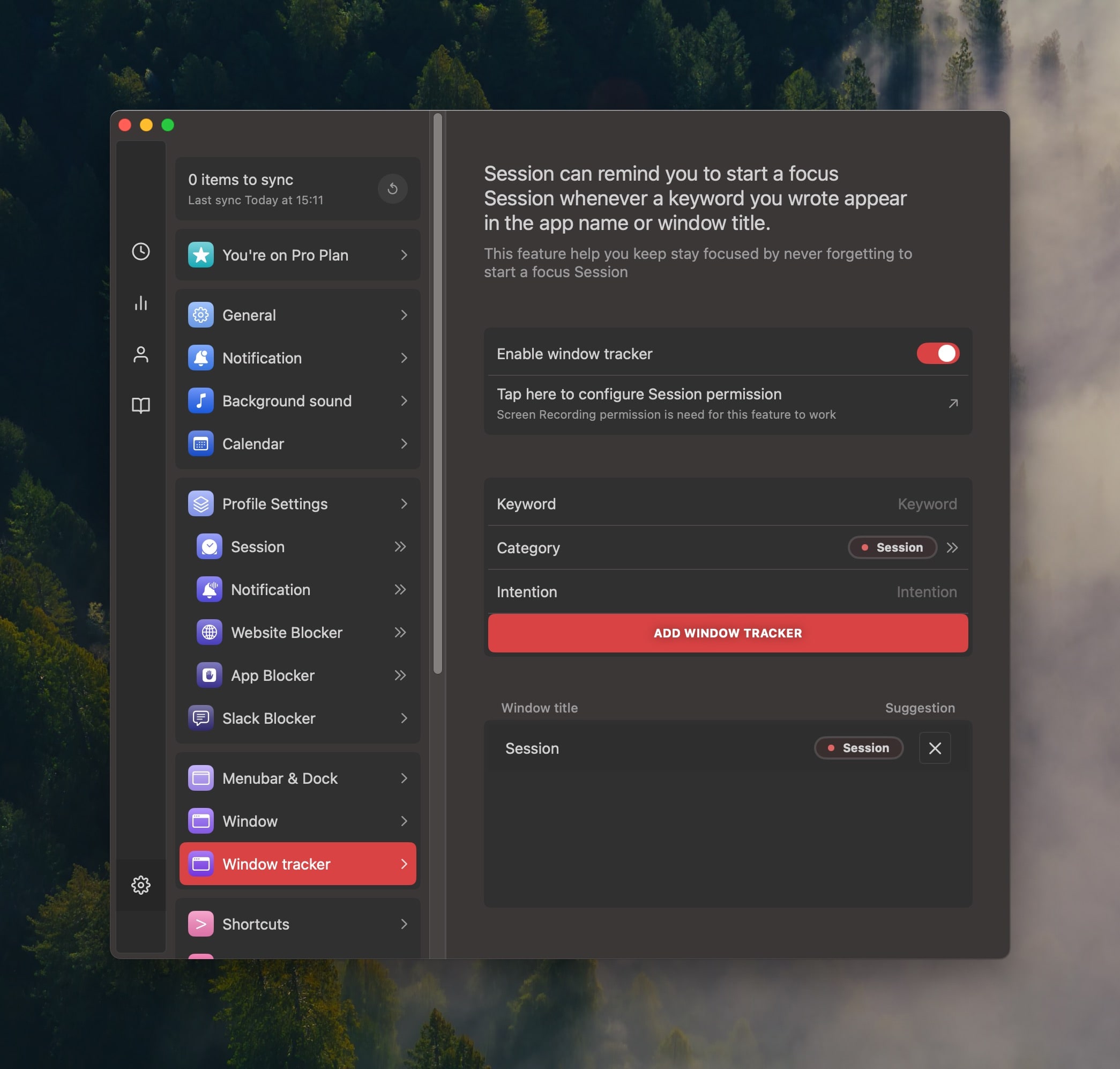The height and width of the screenshot is (1069, 1120).
Task: Open the analytics bar chart icon
Action: click(141, 302)
